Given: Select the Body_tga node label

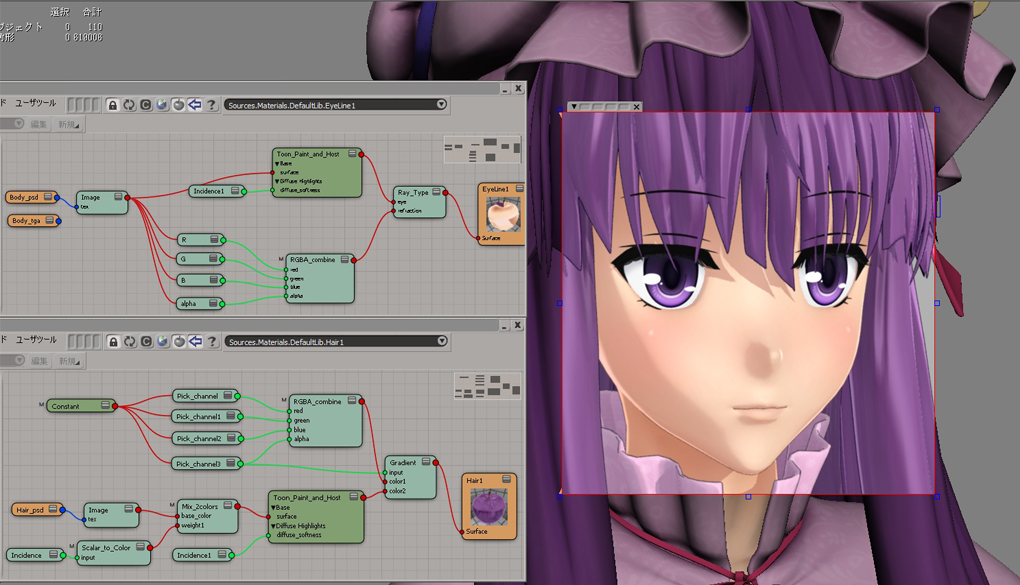Looking at the screenshot, I should [26, 221].
